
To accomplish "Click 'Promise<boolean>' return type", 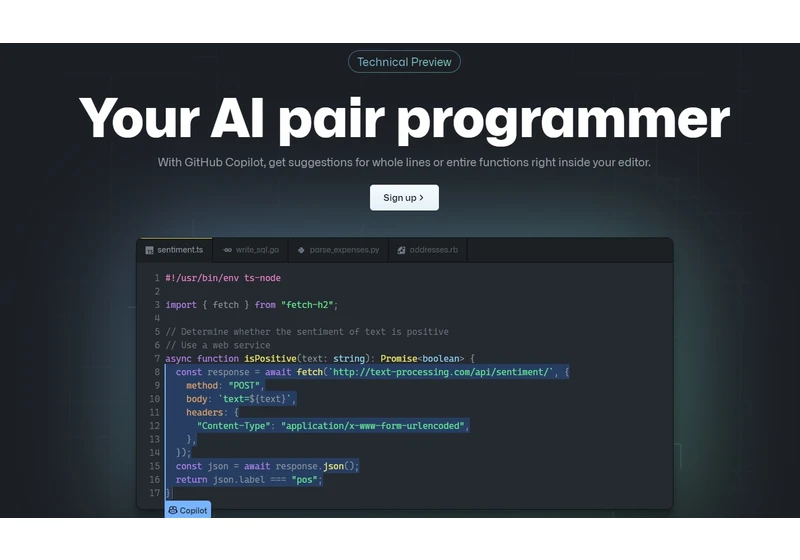I will pyautogui.click(x=422, y=359).
